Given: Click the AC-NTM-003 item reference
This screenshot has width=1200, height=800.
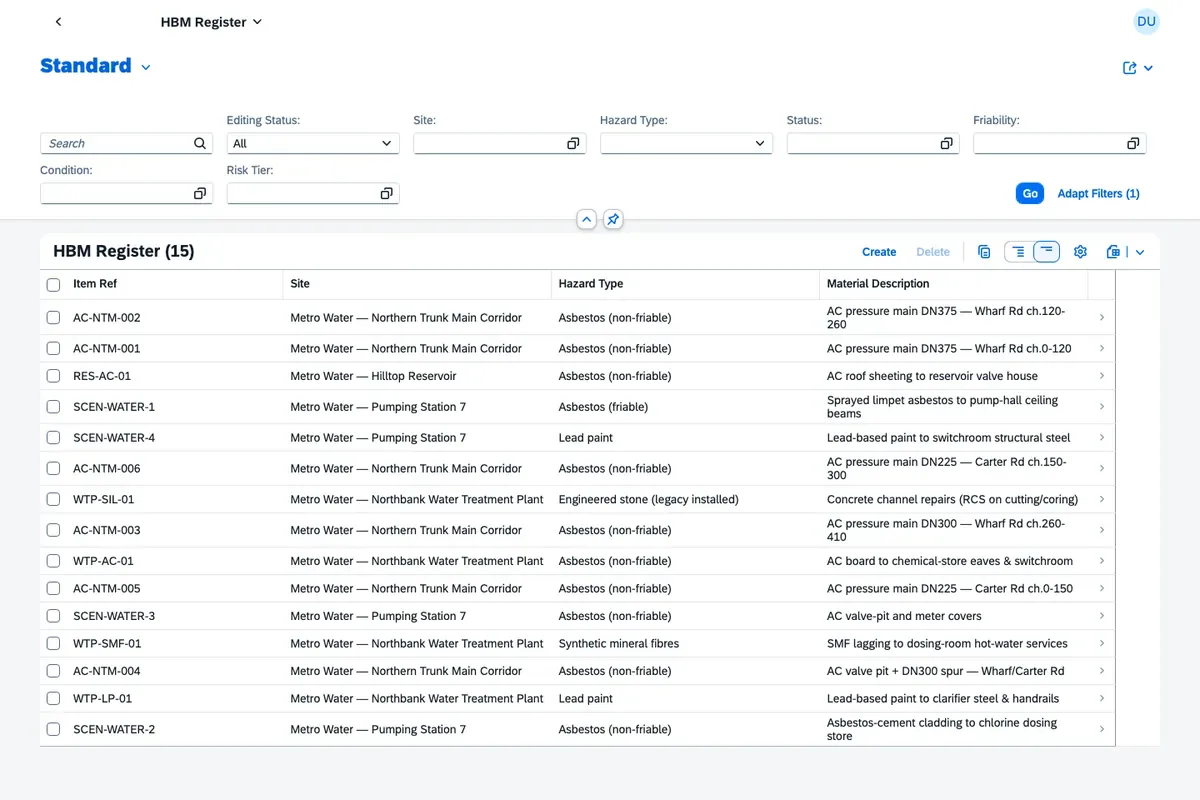Looking at the screenshot, I should (x=107, y=530).
